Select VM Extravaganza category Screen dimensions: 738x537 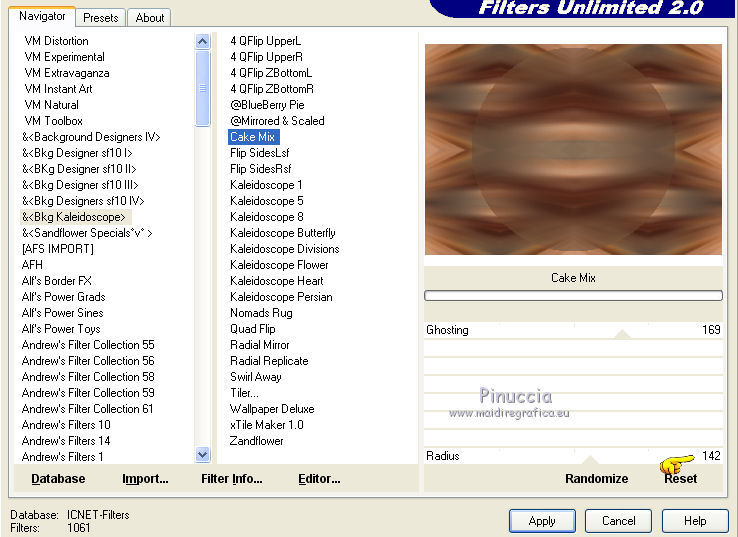click(x=67, y=73)
